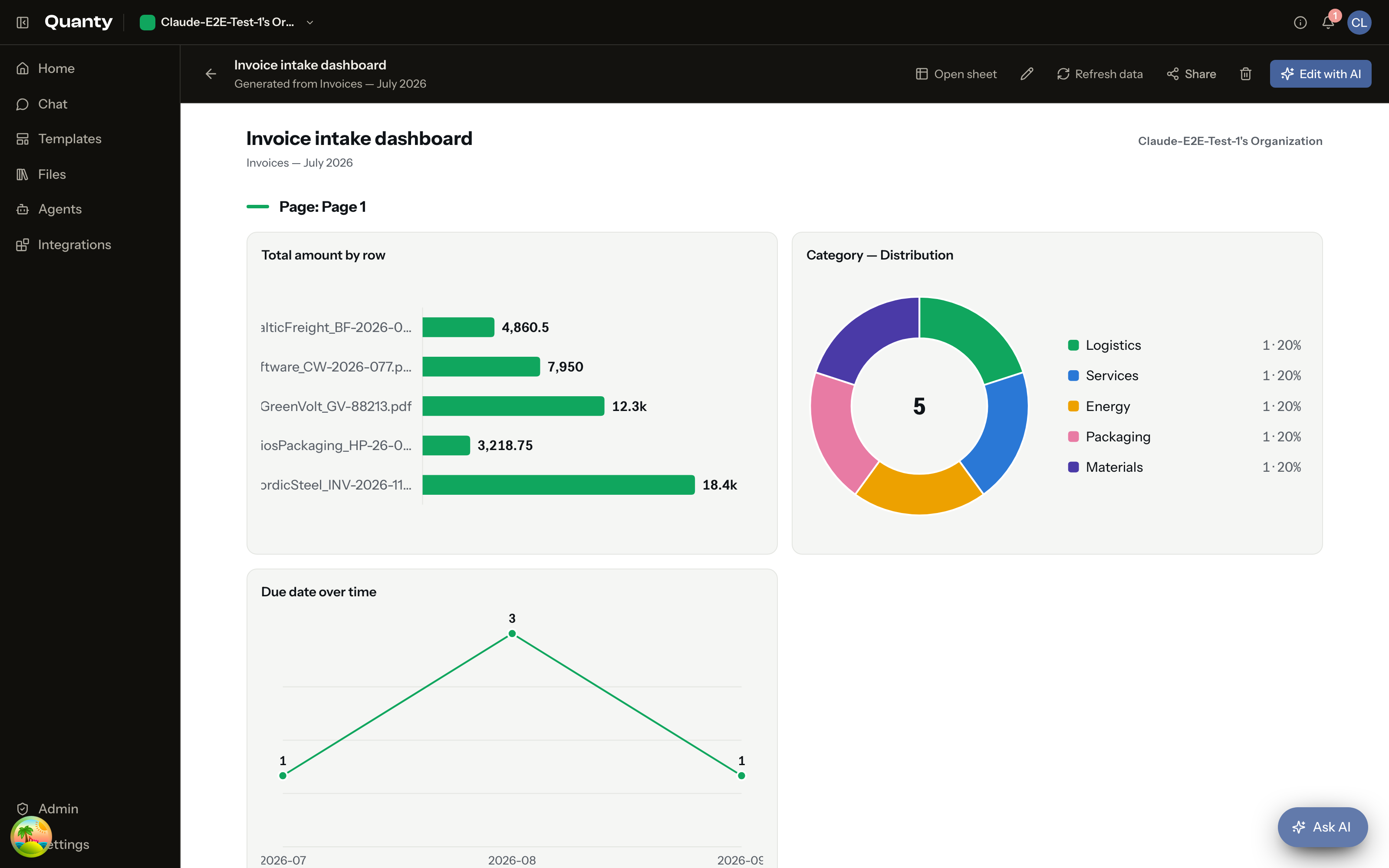Click the CL user avatar
The height and width of the screenshot is (868, 1389).
(x=1359, y=23)
